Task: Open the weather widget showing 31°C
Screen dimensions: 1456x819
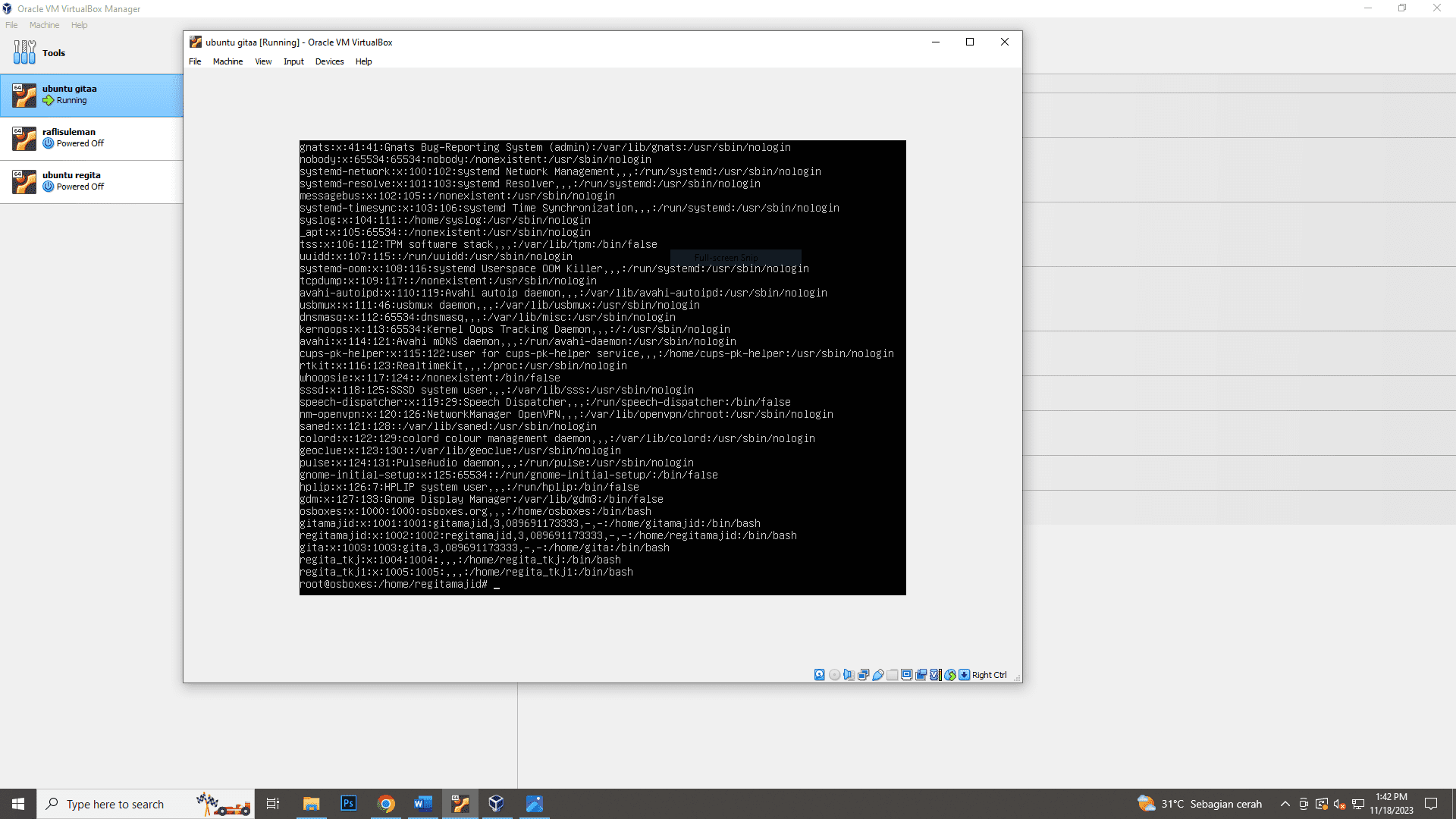Action: click(1199, 804)
